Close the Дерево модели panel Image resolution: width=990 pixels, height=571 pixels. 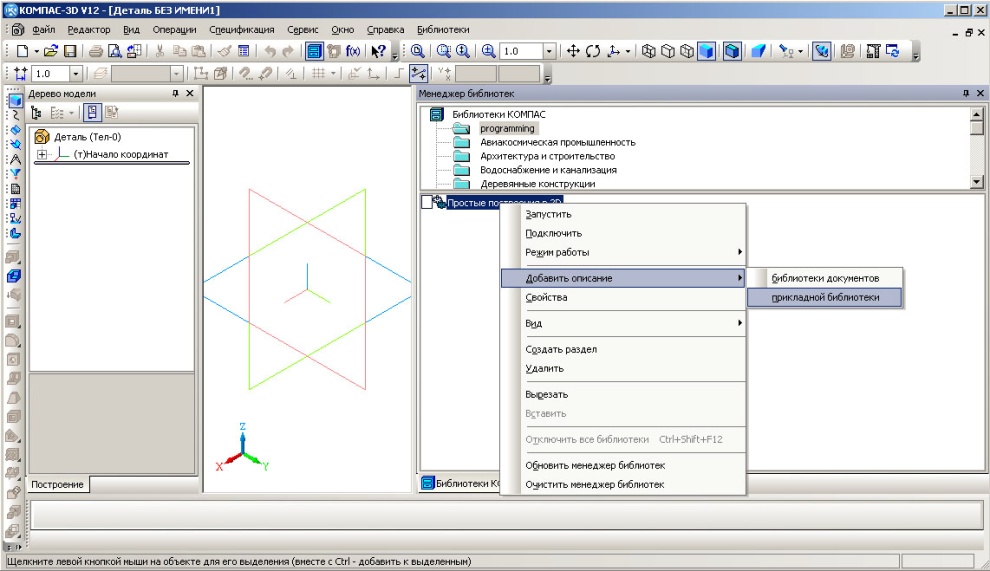190,93
